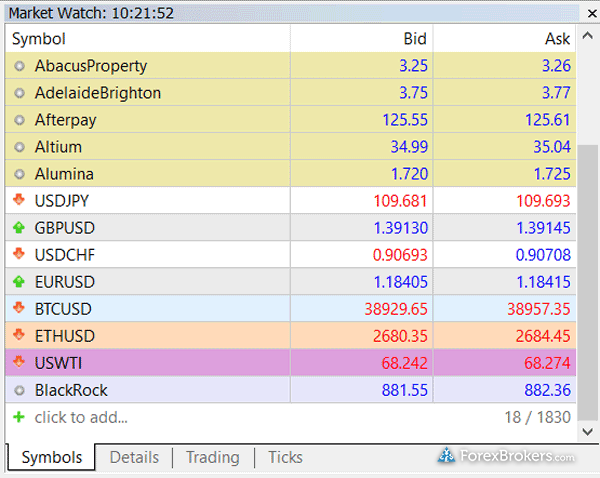Click Alumina bid price 1.720
Image resolution: width=600 pixels, height=478 pixels.
point(409,174)
